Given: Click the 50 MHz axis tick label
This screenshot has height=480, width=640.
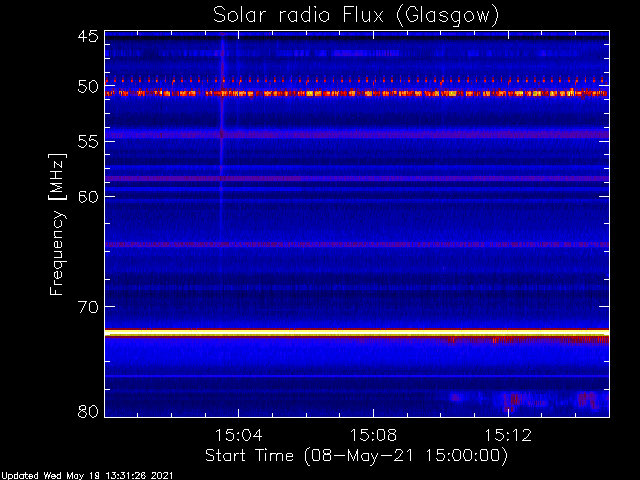Looking at the screenshot, I should click(x=88, y=87).
